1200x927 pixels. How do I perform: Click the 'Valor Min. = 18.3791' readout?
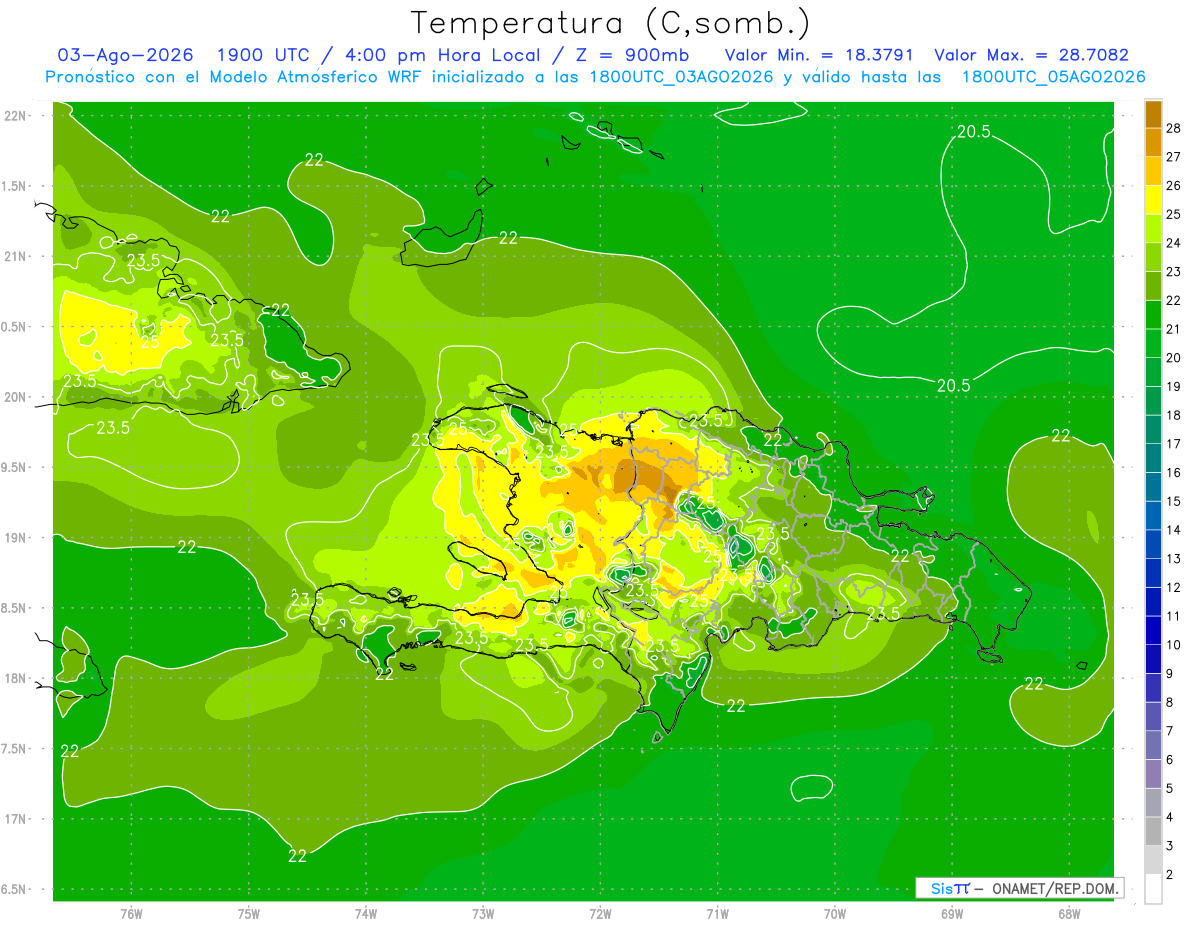pos(819,55)
